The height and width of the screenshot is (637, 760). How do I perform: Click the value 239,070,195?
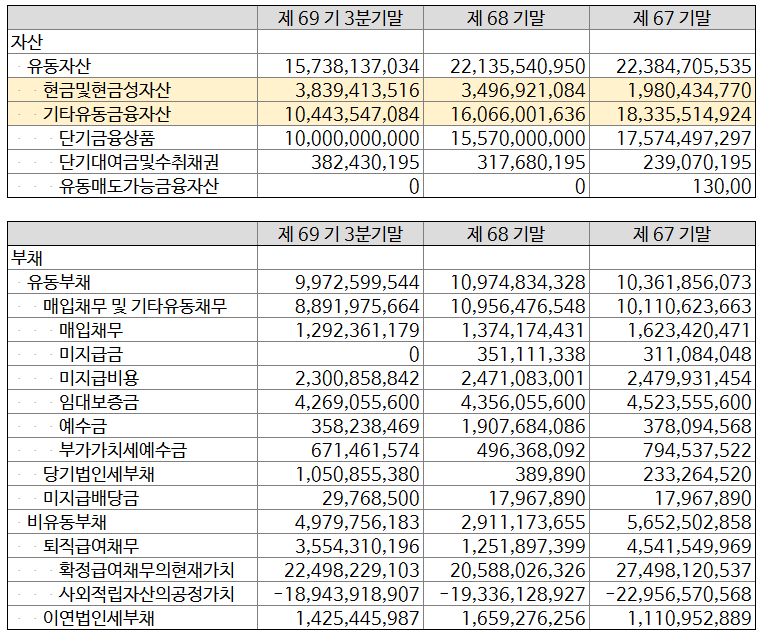697,162
